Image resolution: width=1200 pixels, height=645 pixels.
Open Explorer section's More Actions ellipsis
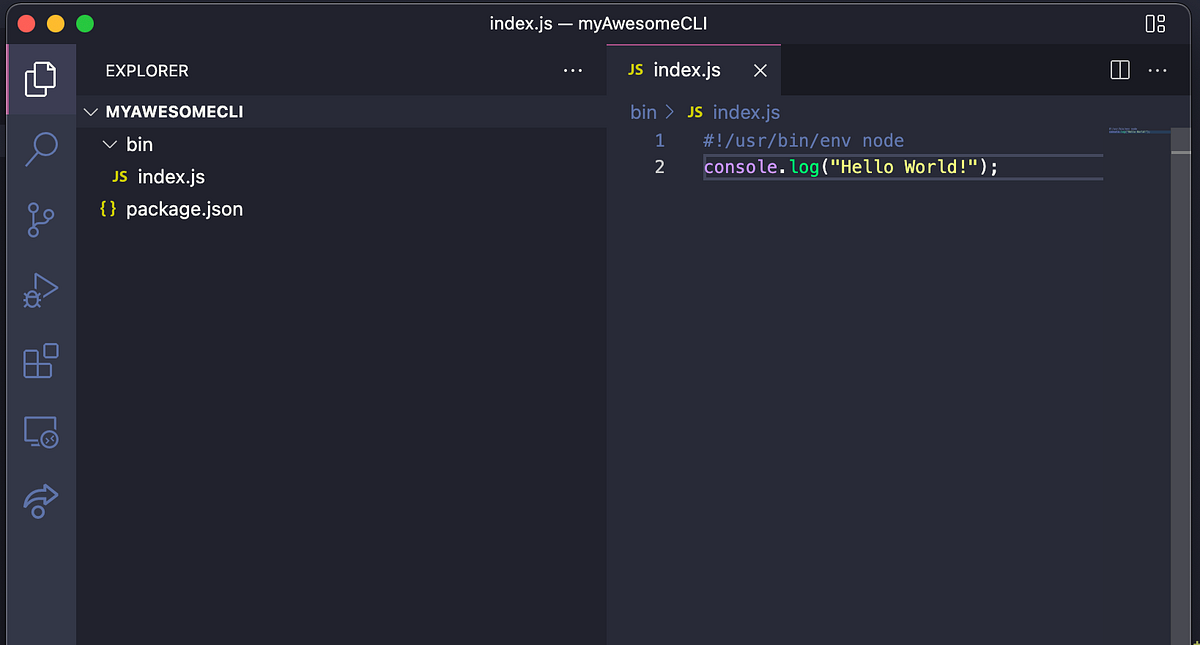[x=572, y=70]
